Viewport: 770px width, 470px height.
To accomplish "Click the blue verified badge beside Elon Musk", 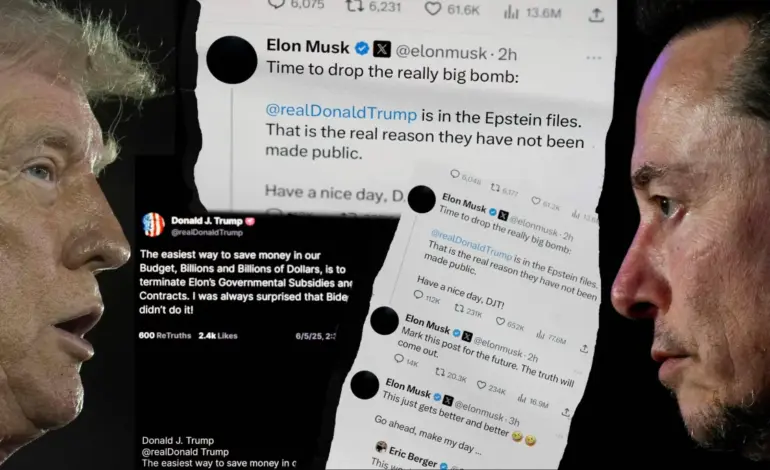I will [362, 48].
